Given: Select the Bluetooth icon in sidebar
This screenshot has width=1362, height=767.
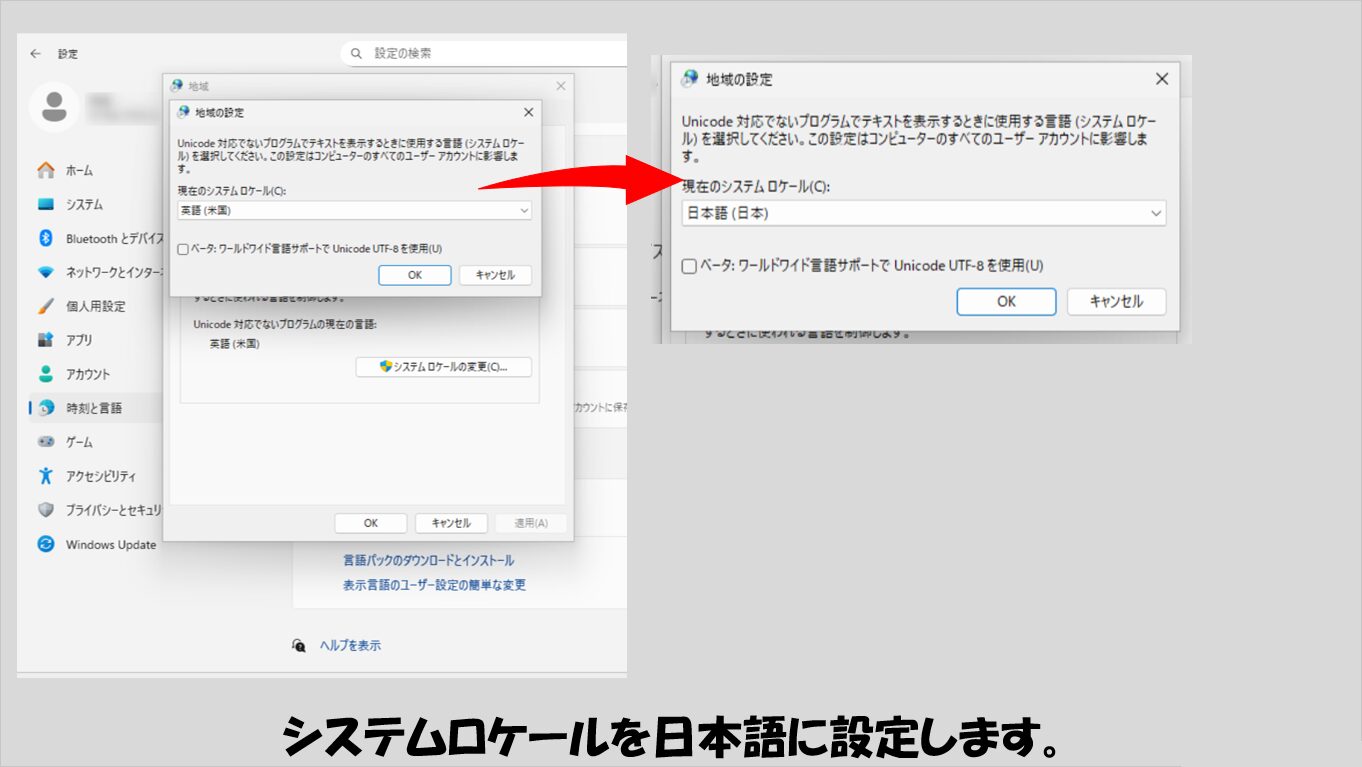Looking at the screenshot, I should (x=45, y=238).
